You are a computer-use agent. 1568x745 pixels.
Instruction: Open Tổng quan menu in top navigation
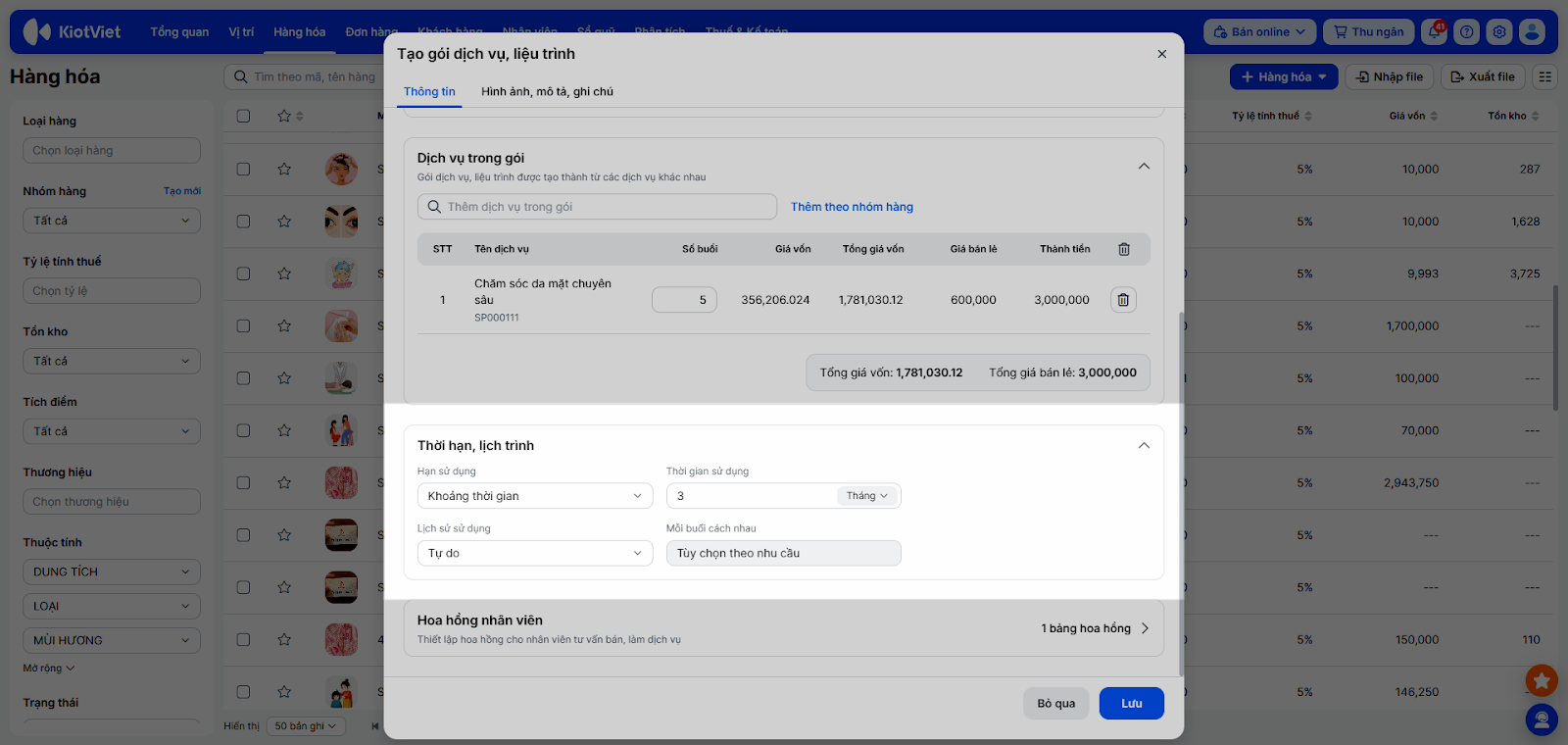179,31
